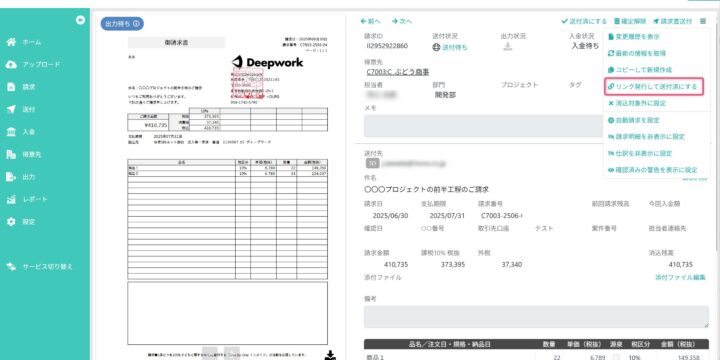Screen dimensions: 720x360
Task: Click the ¥410,735 total in invoice preview
Action: point(156,125)
